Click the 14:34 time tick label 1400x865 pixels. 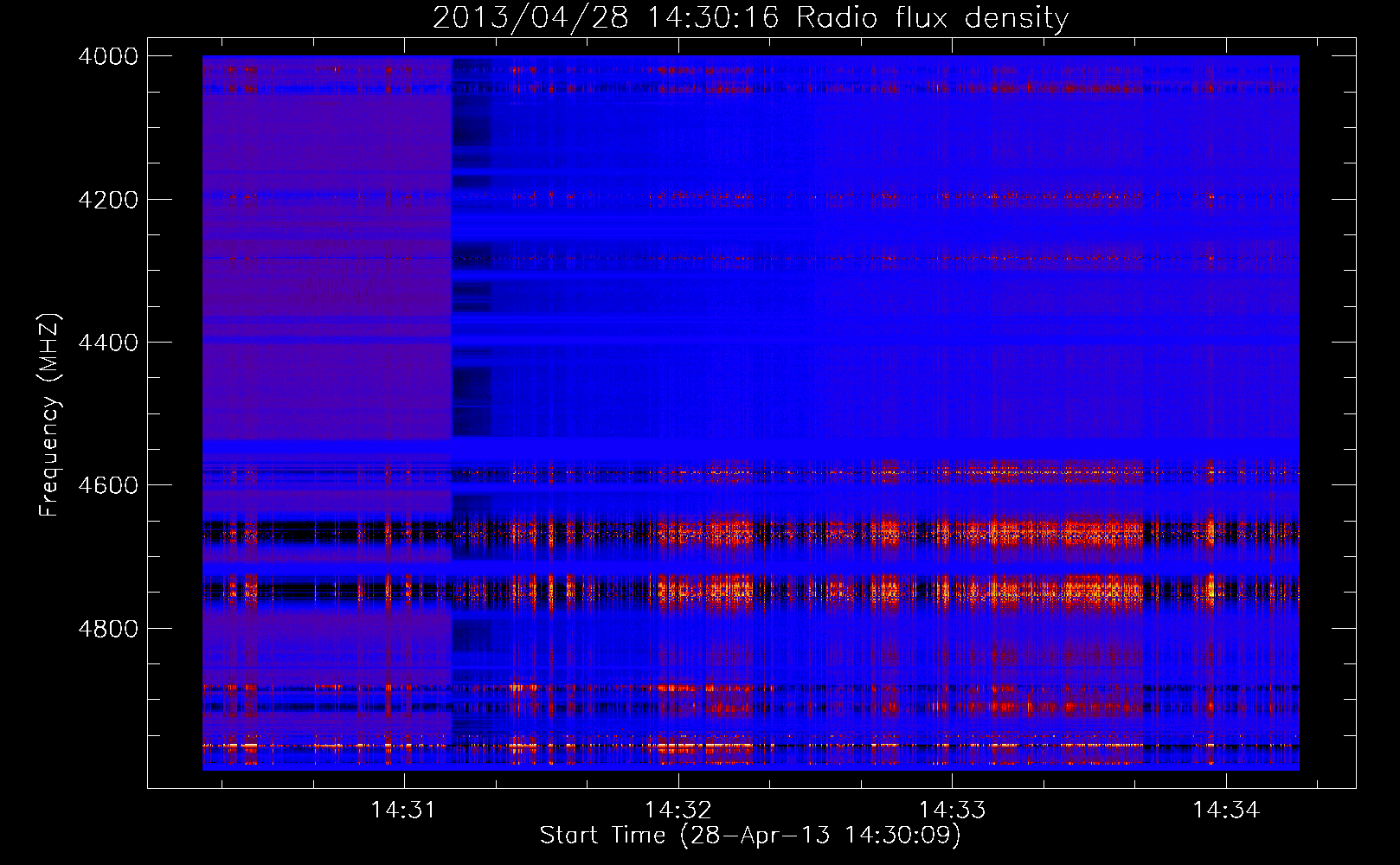[1226, 811]
